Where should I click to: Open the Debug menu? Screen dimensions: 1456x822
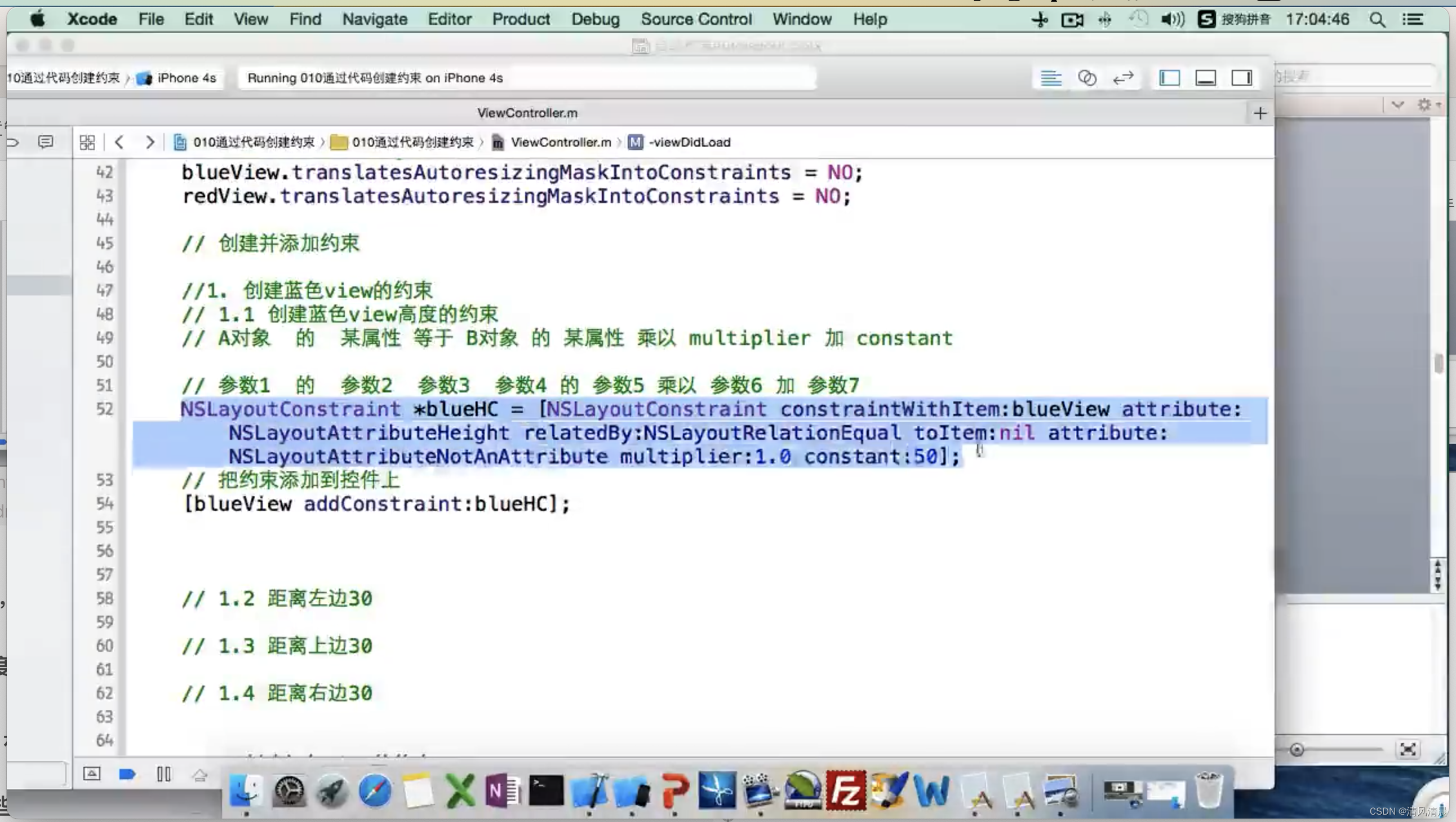[595, 19]
